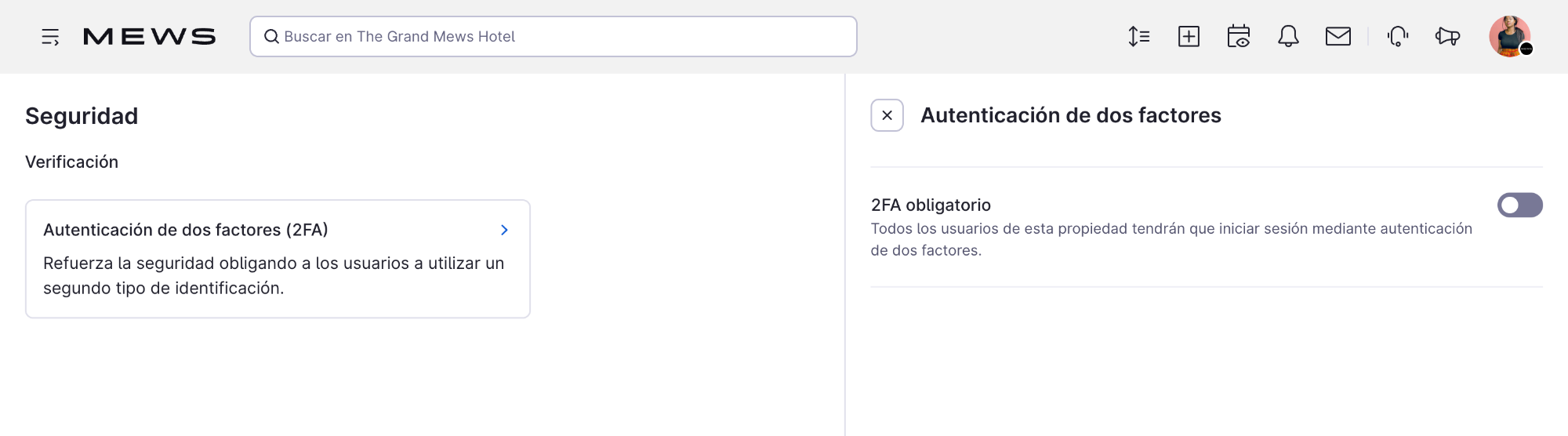
Task: Open the user profile avatar menu
Action: coord(1508,35)
